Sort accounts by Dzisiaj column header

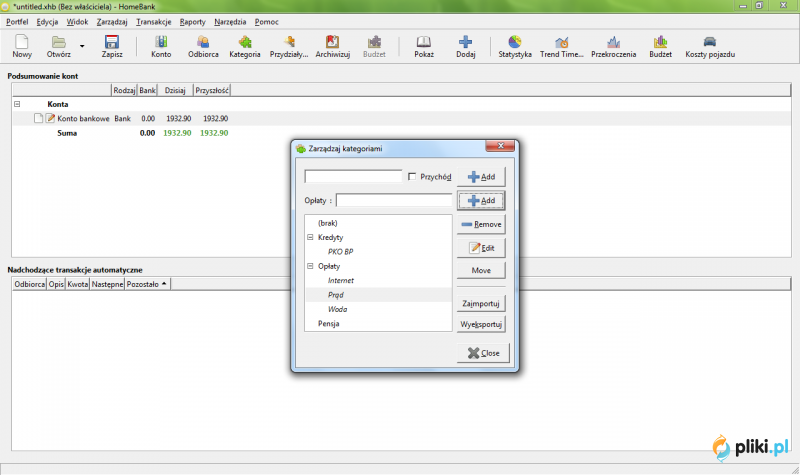click(175, 90)
